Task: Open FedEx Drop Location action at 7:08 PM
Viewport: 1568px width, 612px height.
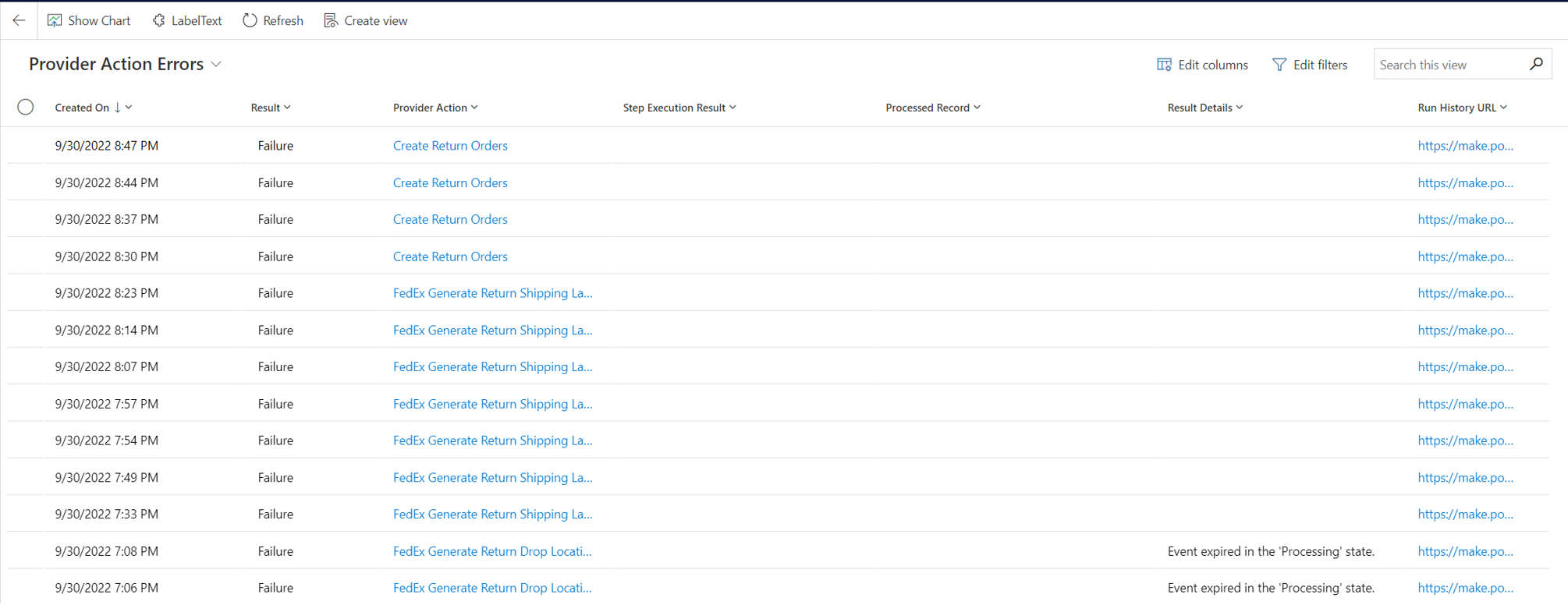Action: 492,551
